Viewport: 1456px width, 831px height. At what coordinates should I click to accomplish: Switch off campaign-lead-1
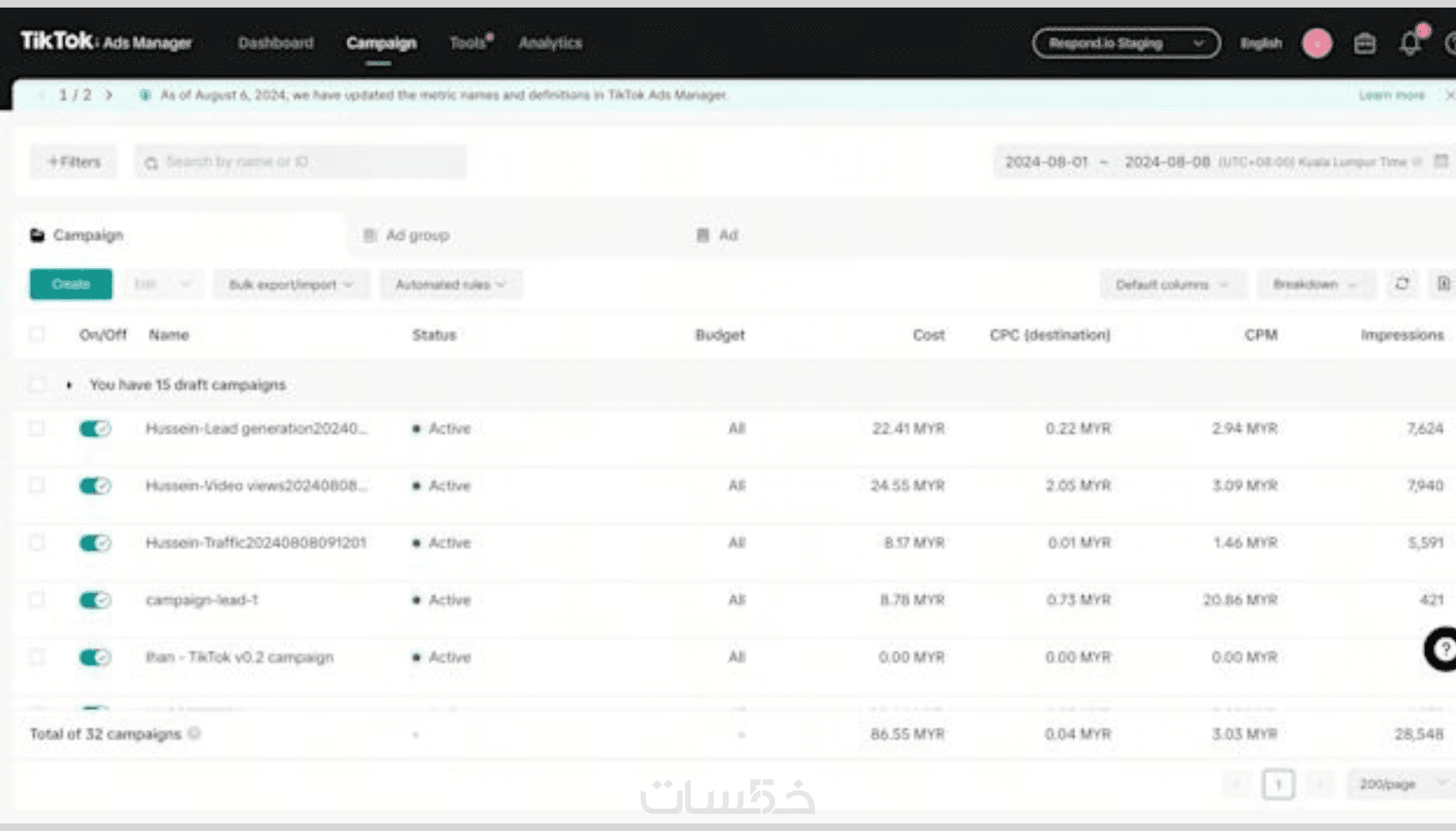(95, 600)
